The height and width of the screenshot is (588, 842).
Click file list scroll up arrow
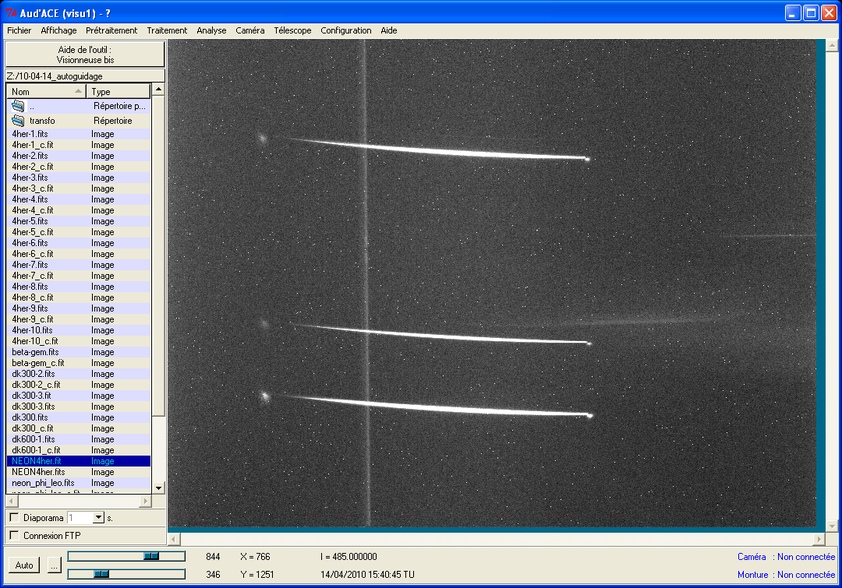tap(158, 90)
